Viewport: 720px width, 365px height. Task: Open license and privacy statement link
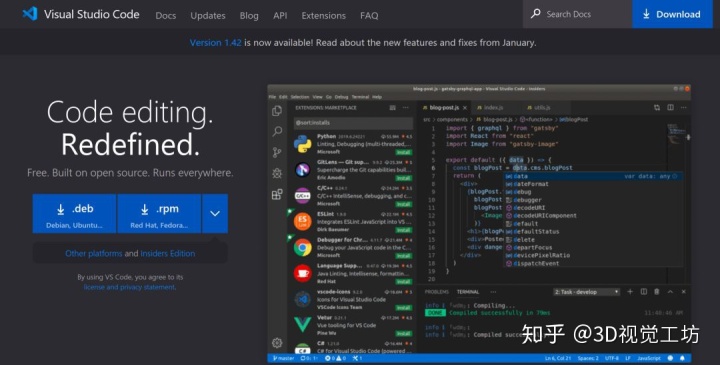coord(129,287)
